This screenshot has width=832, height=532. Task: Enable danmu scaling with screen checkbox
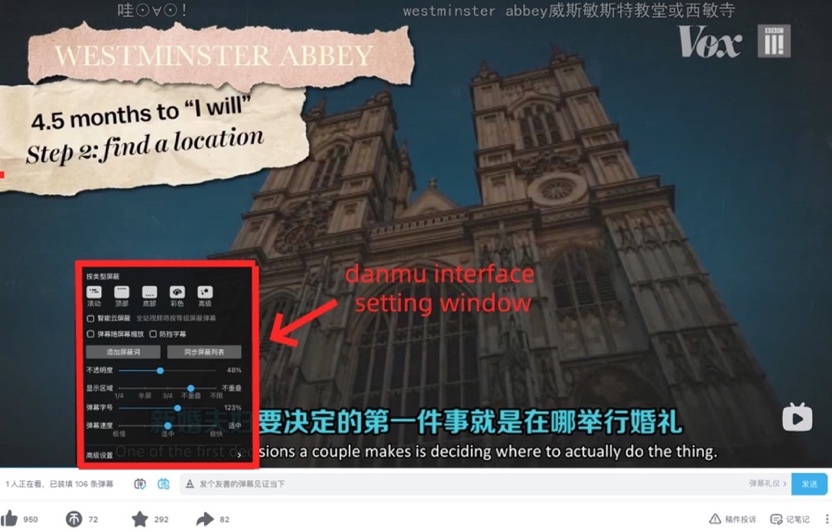[92, 334]
